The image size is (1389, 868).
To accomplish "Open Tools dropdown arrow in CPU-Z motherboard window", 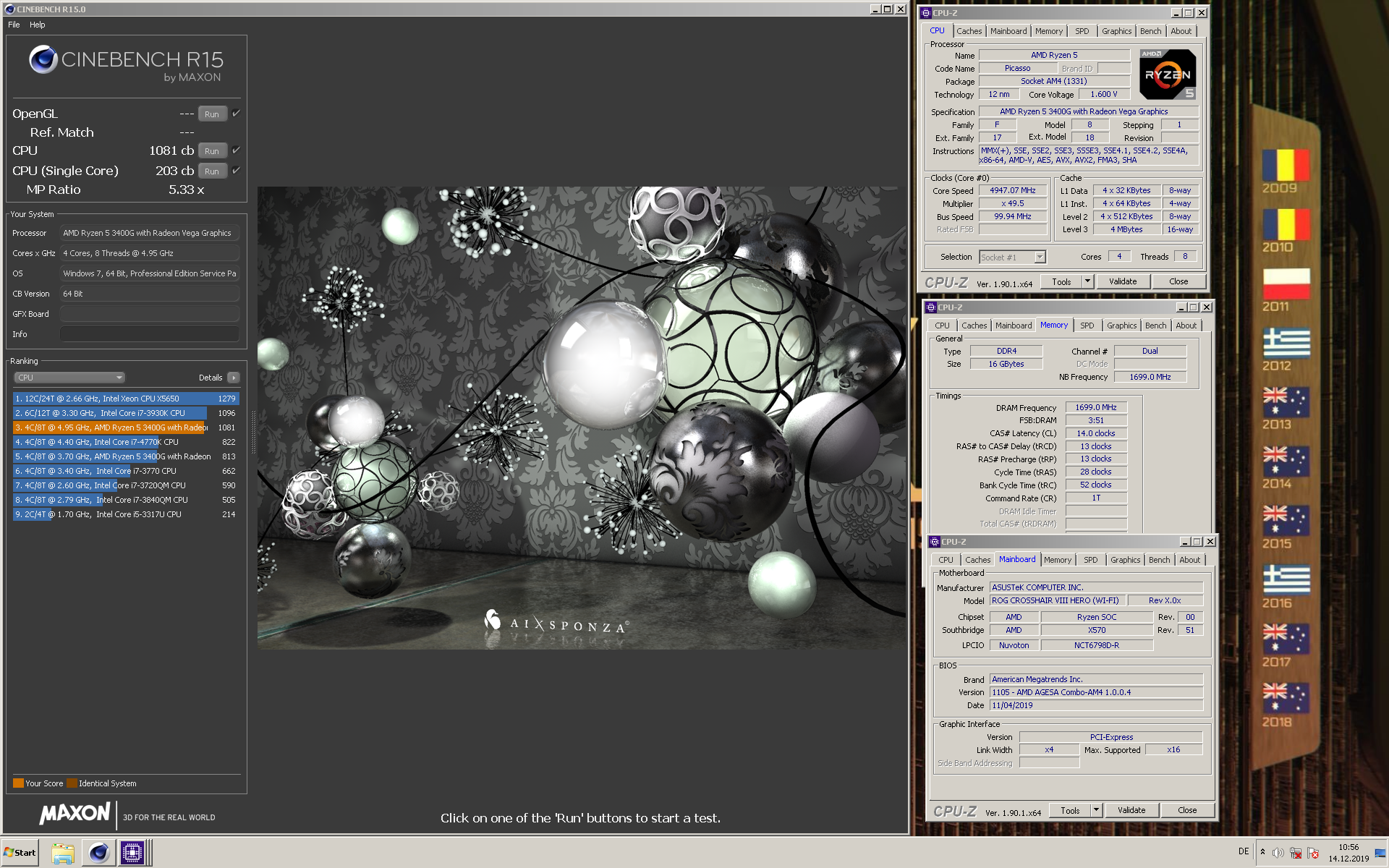I will point(1096,810).
